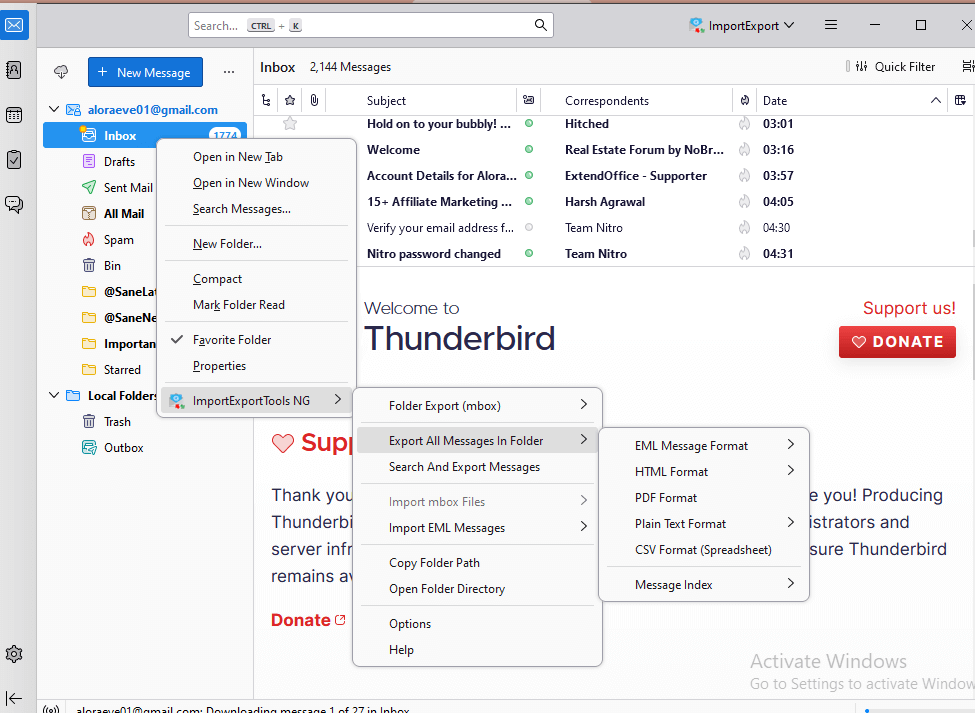Expand Message Index submenu
975x713 pixels.
704,584
